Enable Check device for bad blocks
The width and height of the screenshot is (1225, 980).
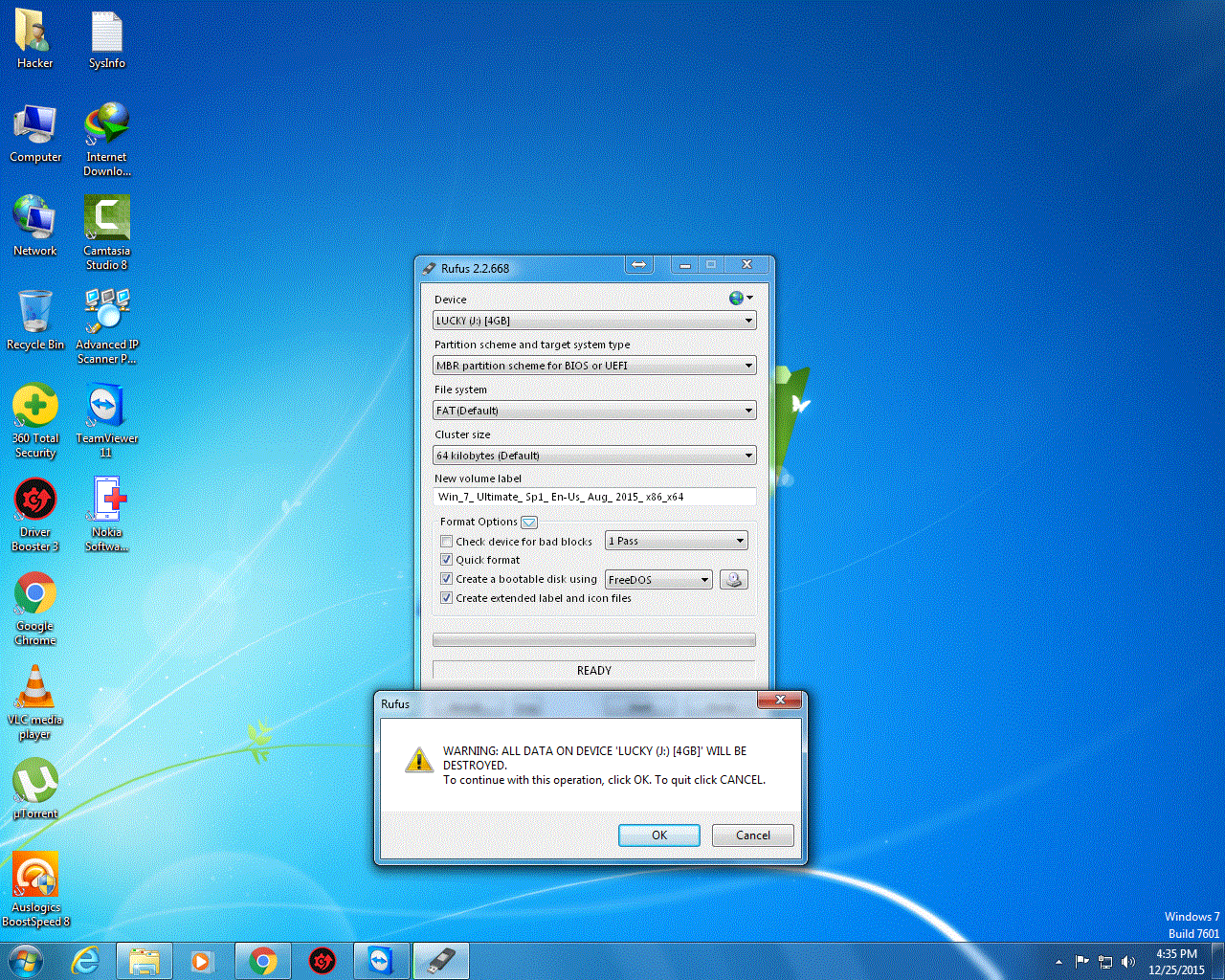click(x=446, y=542)
